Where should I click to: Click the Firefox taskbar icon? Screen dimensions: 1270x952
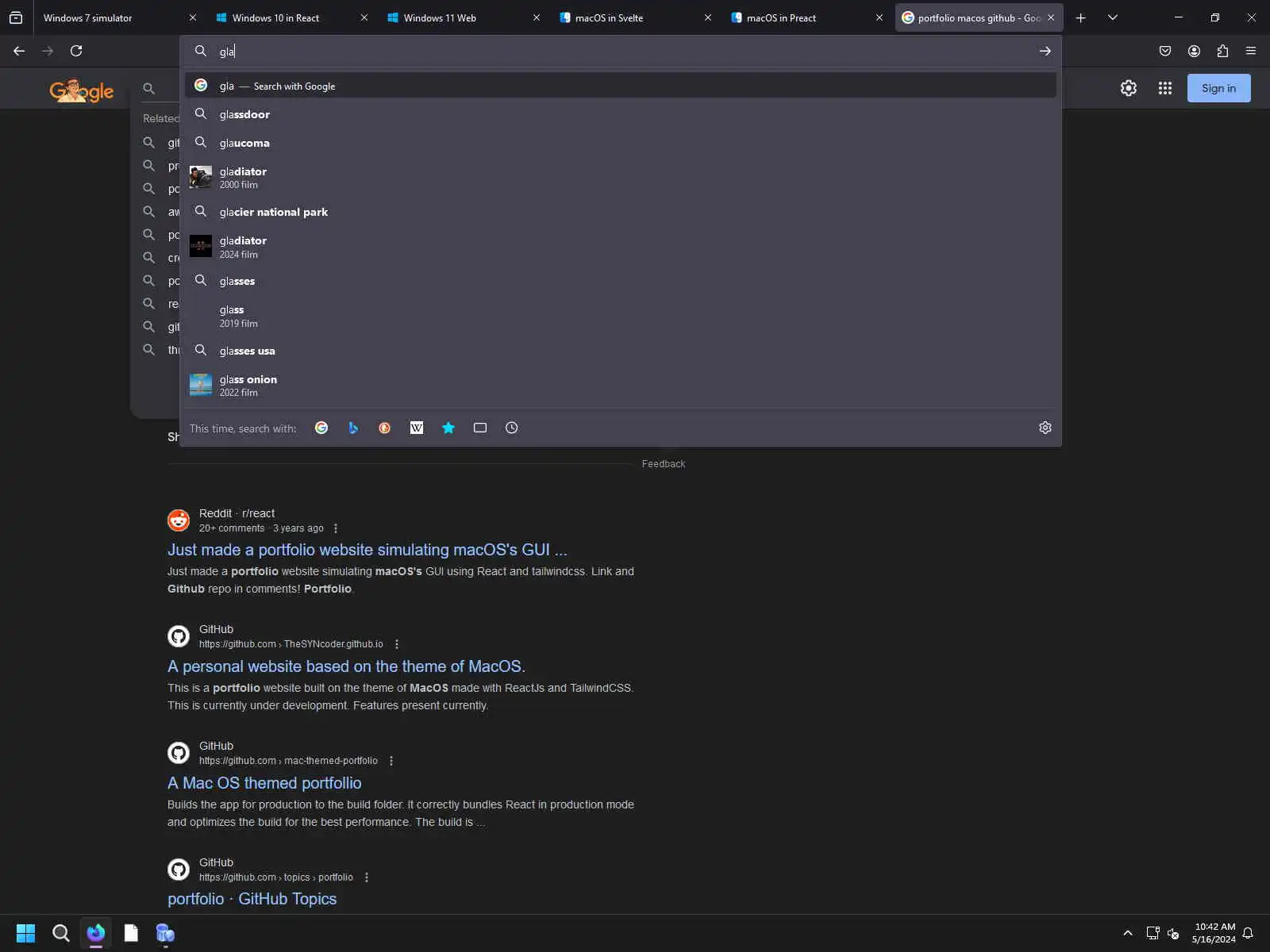tap(96, 933)
